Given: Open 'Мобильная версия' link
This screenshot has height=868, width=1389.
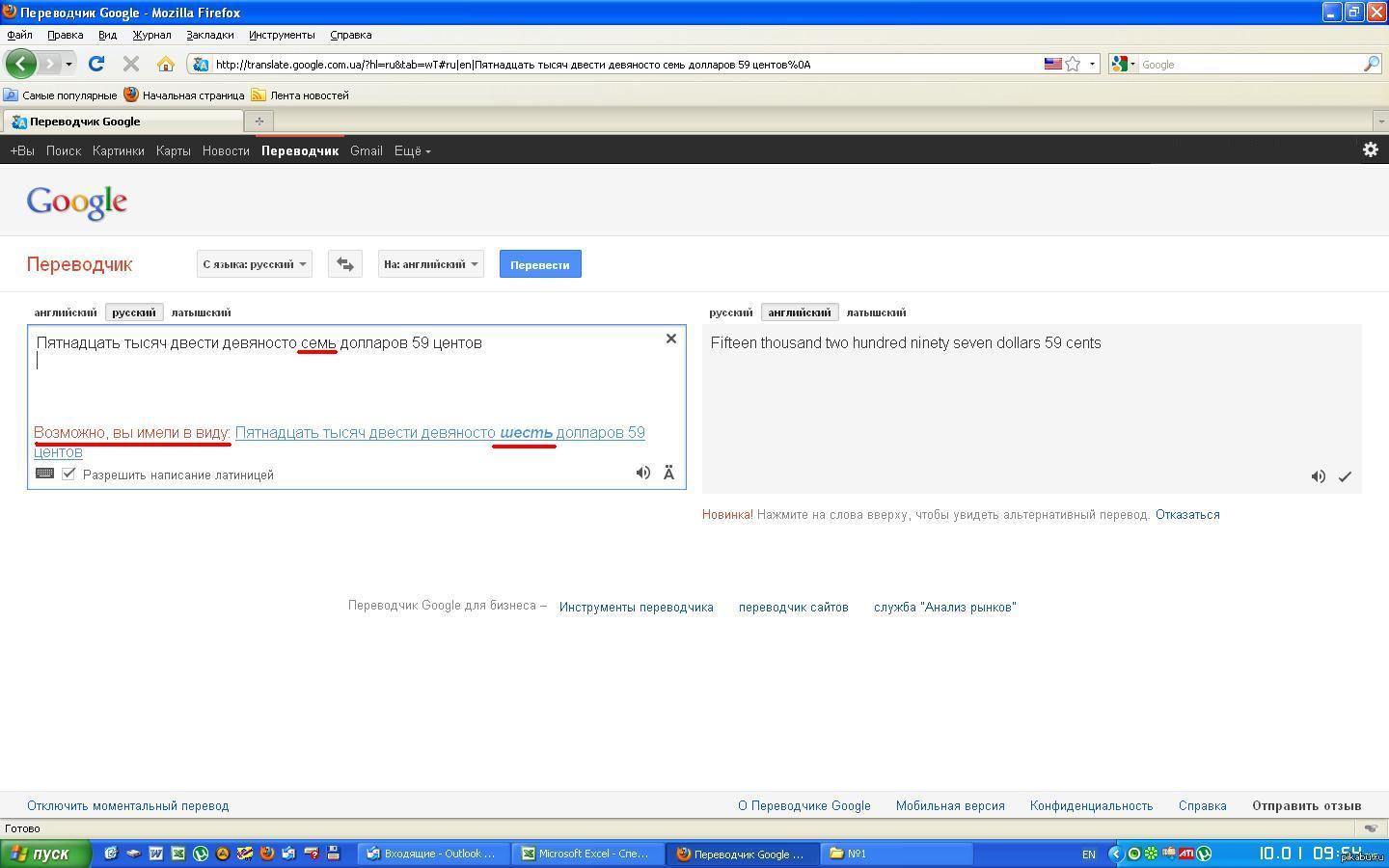Looking at the screenshot, I should [x=950, y=806].
